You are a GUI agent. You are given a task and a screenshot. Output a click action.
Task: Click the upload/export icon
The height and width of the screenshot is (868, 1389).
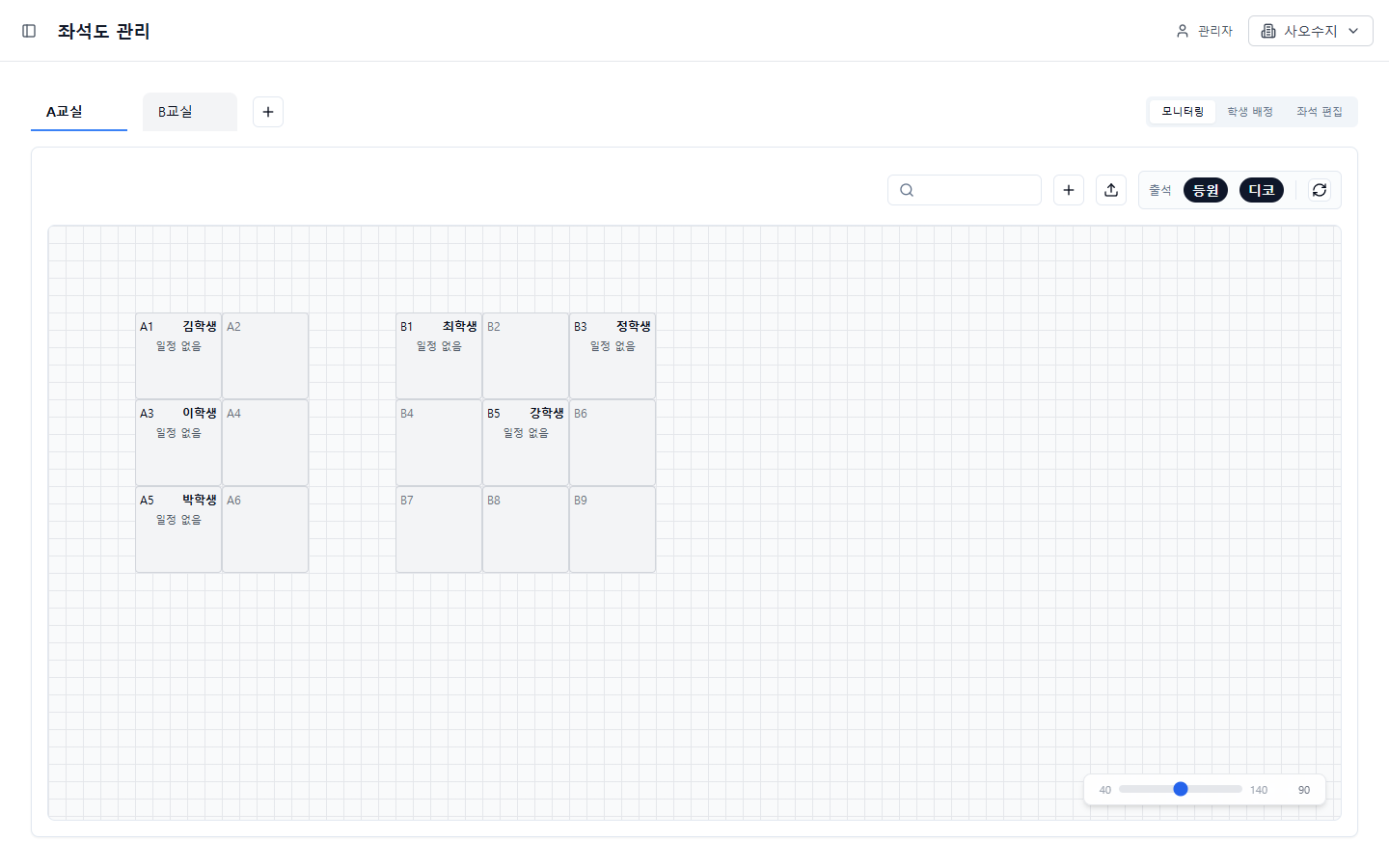coord(1111,190)
